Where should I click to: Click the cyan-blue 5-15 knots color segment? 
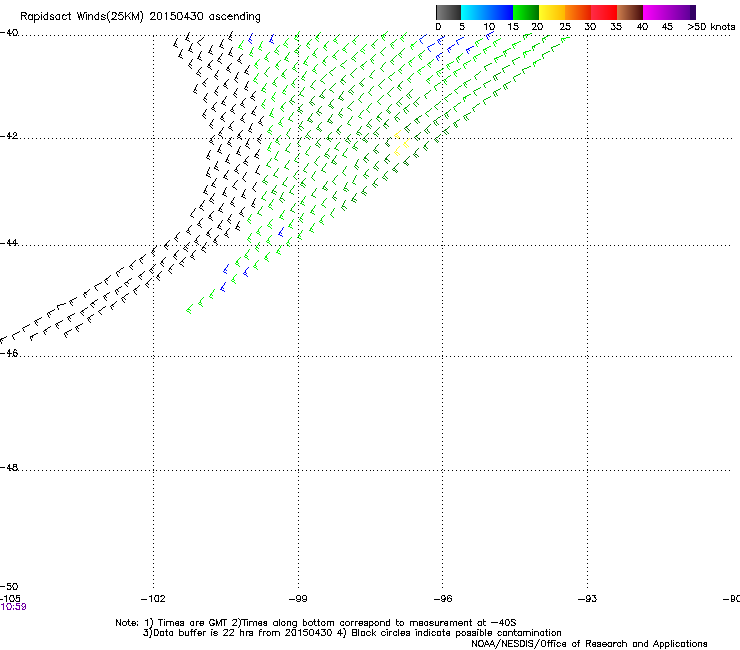(487, 12)
